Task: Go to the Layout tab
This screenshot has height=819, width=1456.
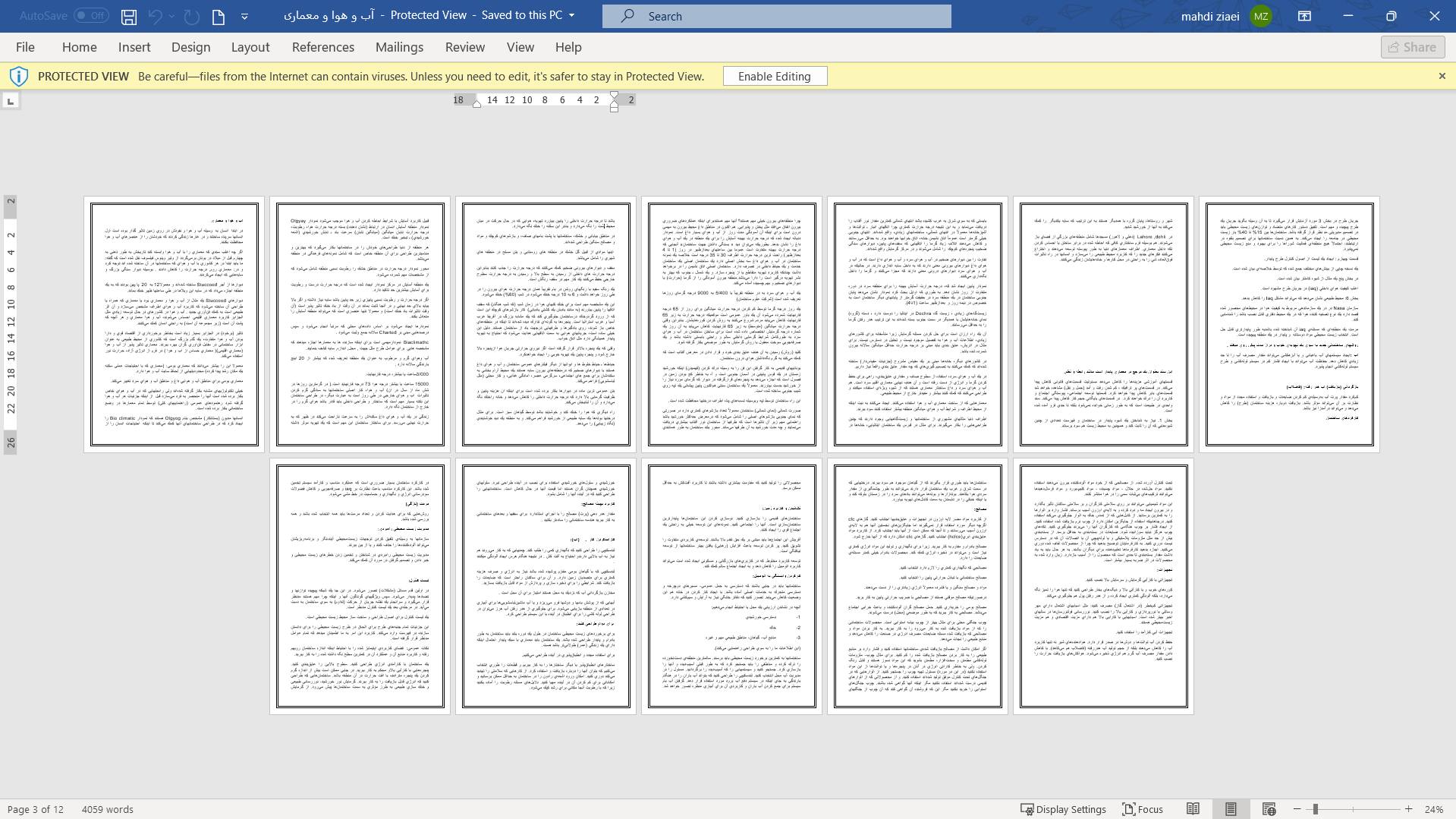Action: (x=250, y=47)
